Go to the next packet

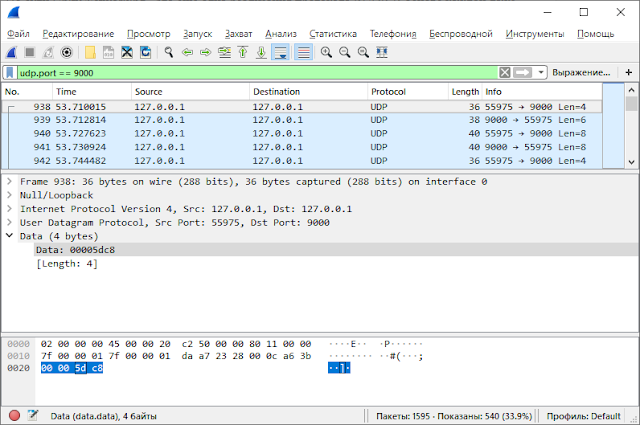206,52
